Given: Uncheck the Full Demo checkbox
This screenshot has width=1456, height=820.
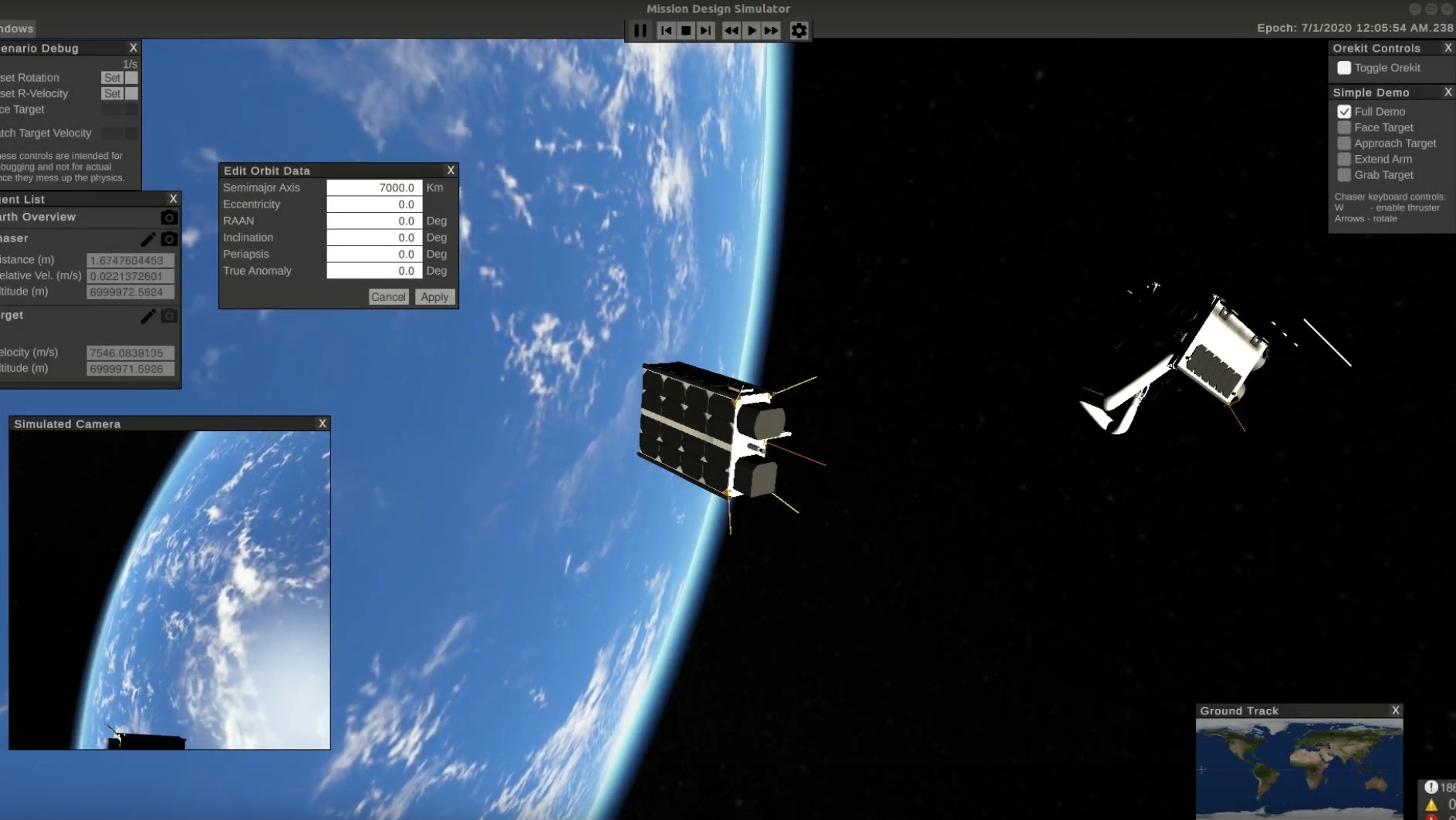Looking at the screenshot, I should coord(1344,112).
